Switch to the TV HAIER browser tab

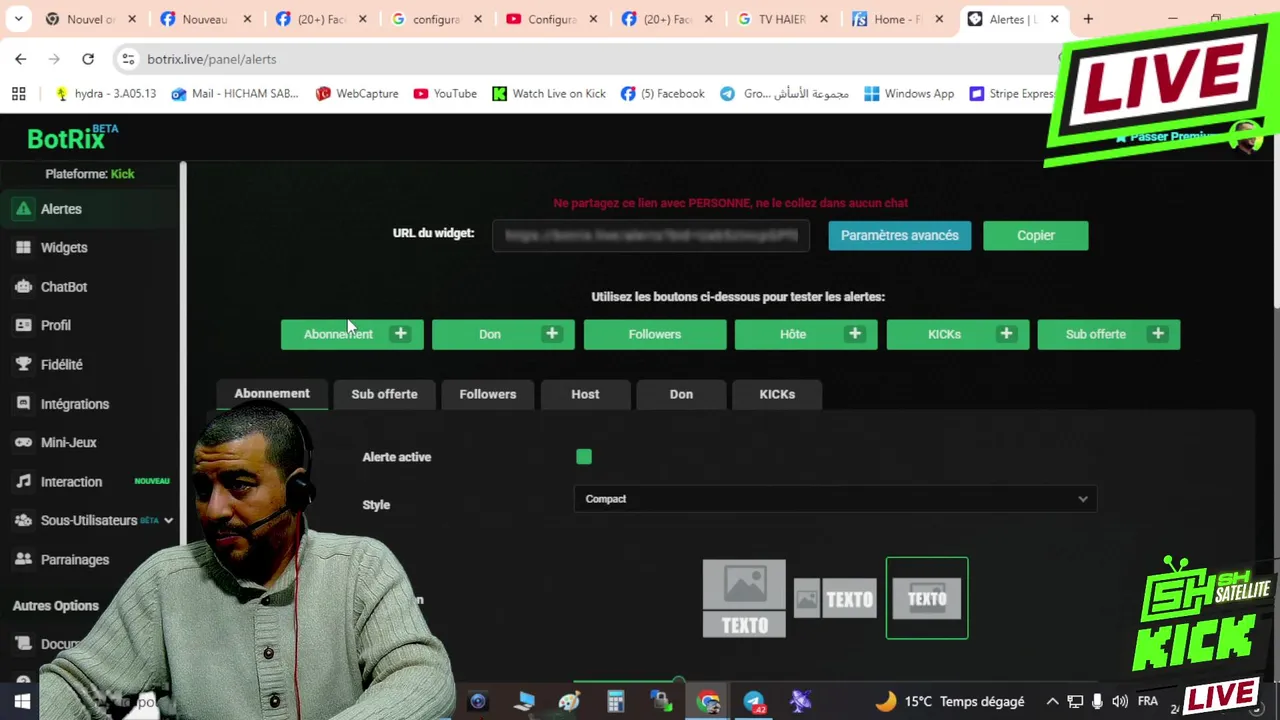784,19
